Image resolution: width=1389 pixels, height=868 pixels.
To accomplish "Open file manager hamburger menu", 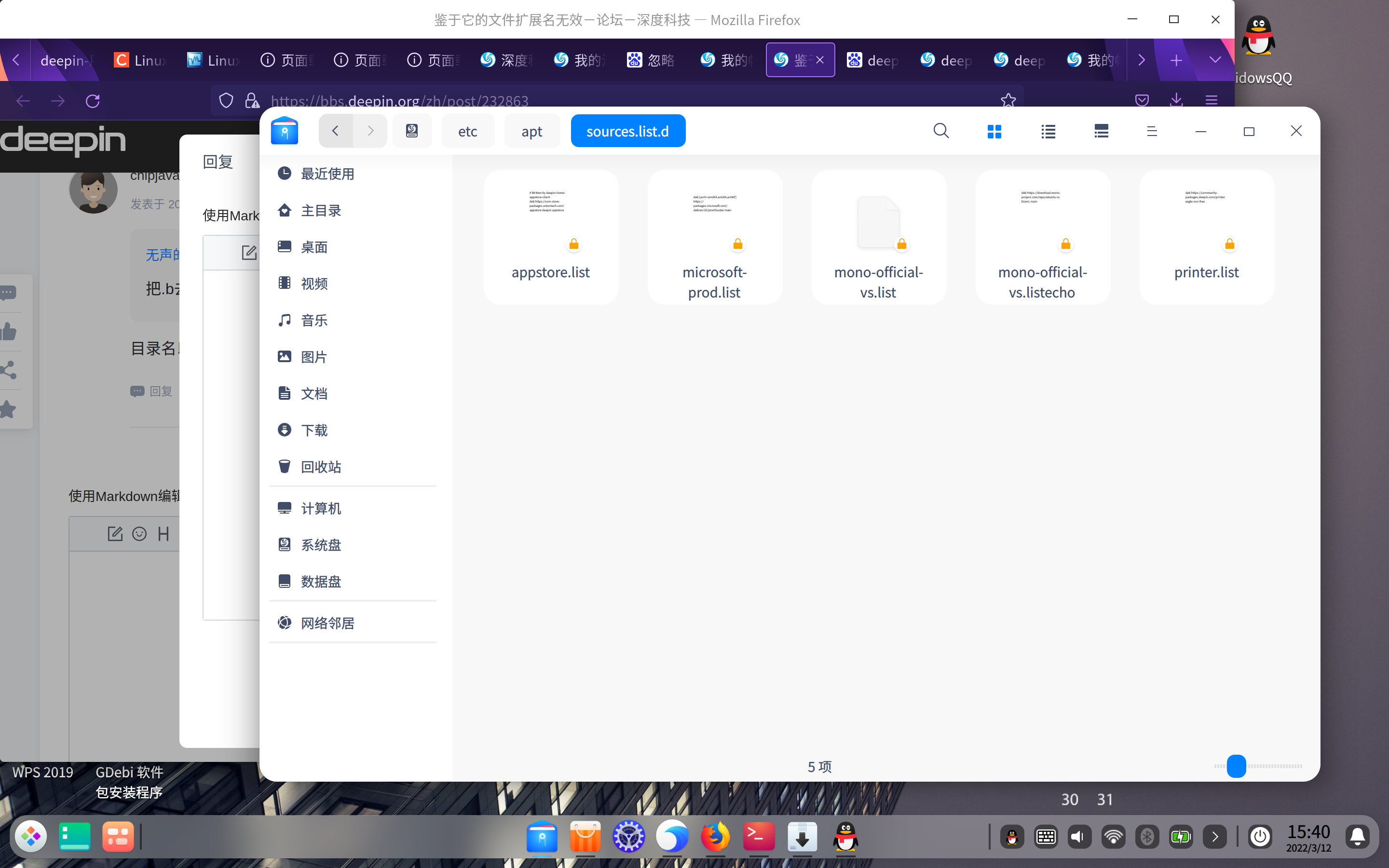I will click(1151, 132).
